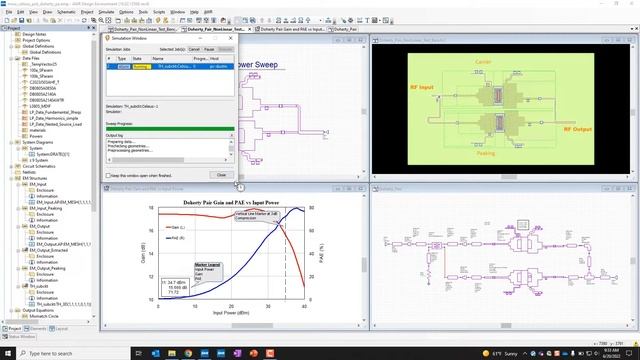The width and height of the screenshot is (640, 360).
Task: Open Project Options in project tree
Action: [x=36, y=40]
